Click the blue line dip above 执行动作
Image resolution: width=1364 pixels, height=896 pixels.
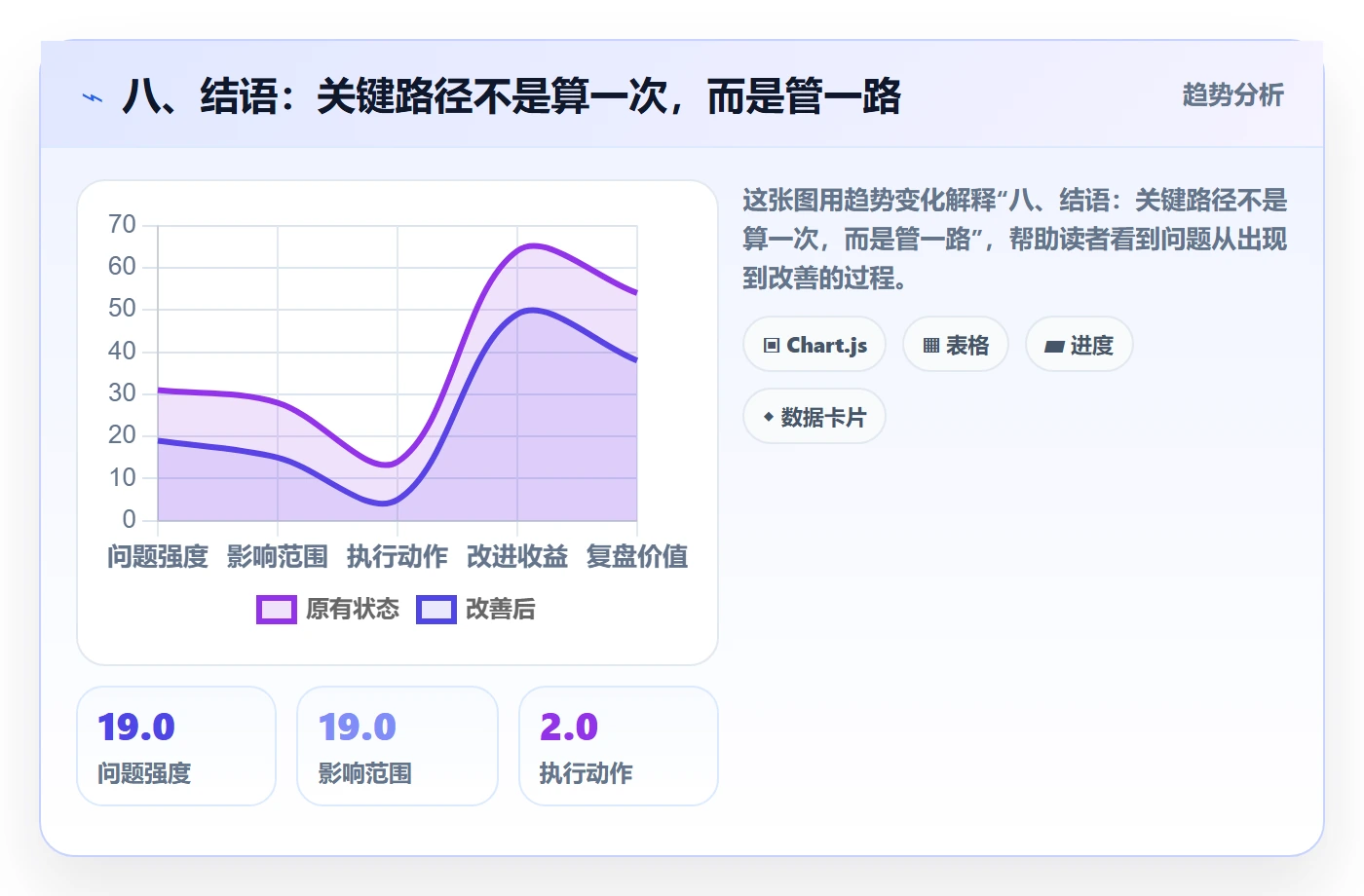click(x=385, y=503)
